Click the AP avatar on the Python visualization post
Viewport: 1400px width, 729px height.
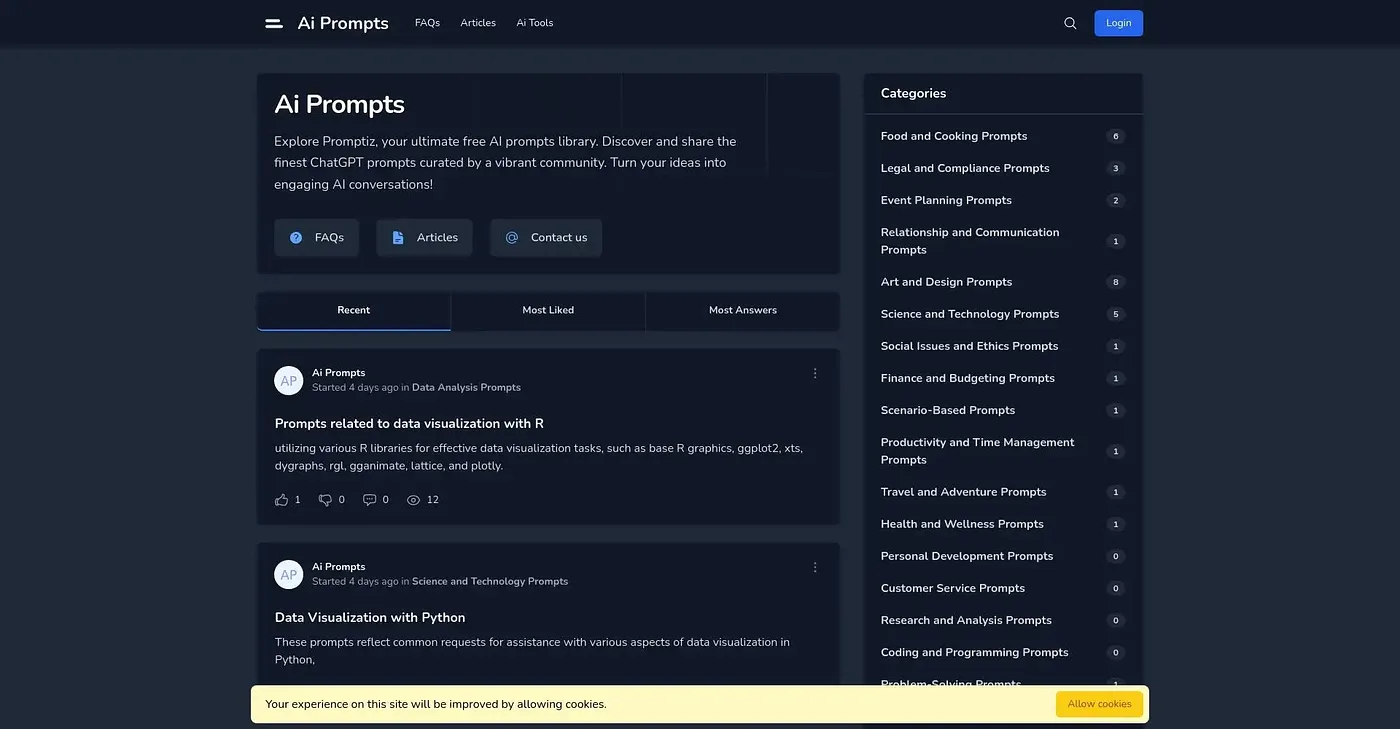(x=289, y=574)
